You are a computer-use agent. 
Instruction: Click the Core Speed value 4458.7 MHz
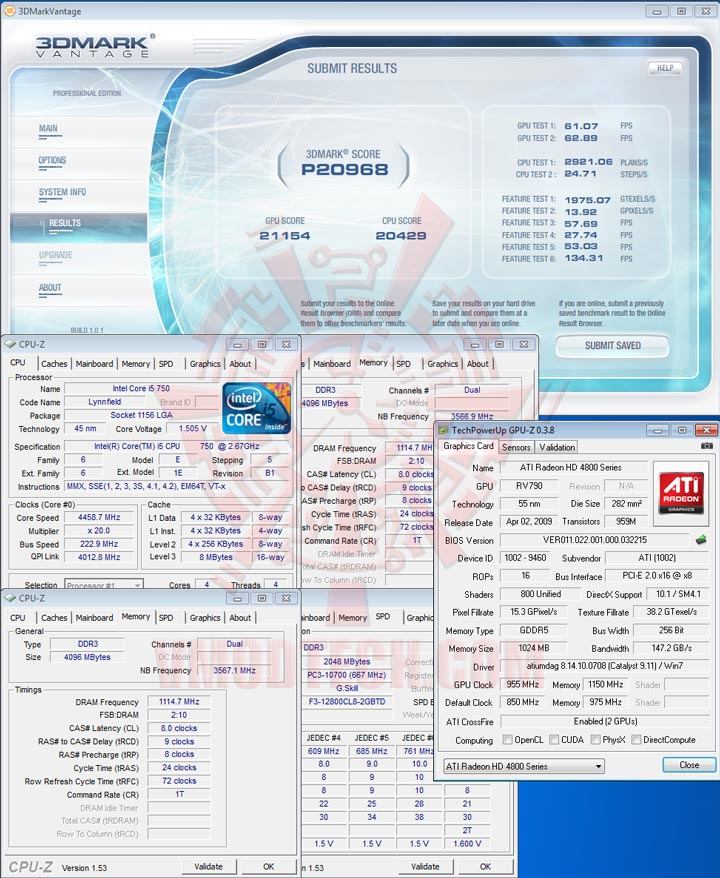(99, 517)
